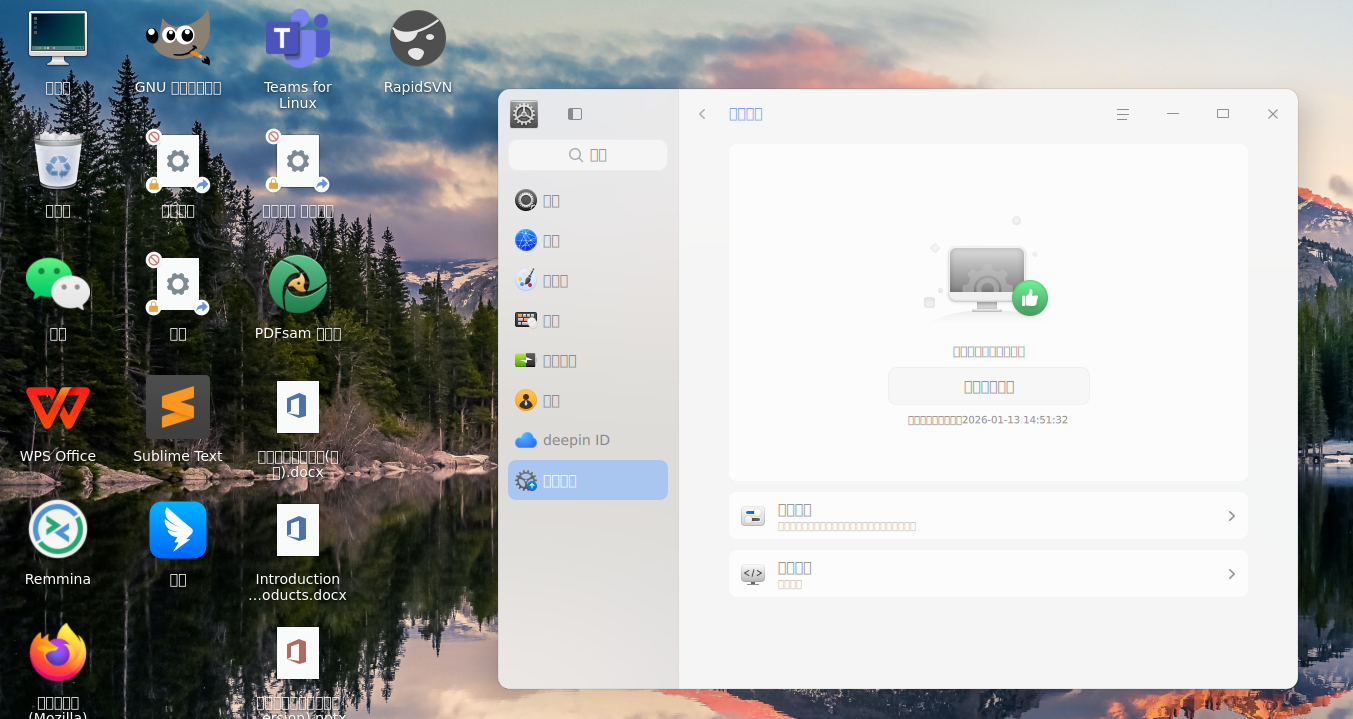This screenshot has height=719, width=1353.
Task: Maximize the settings window
Action: 1223,114
